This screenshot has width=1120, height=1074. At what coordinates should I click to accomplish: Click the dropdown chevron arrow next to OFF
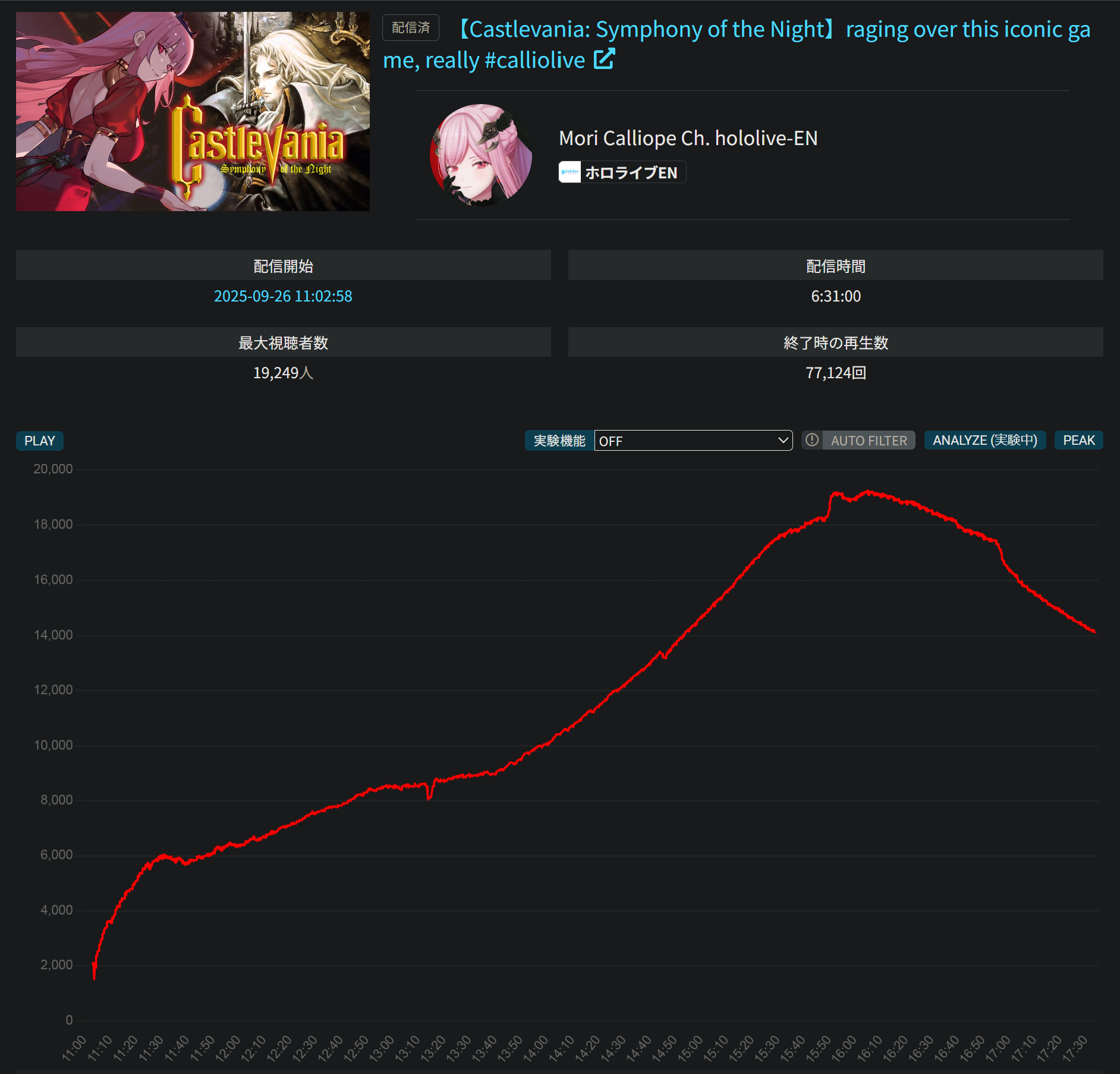(783, 441)
